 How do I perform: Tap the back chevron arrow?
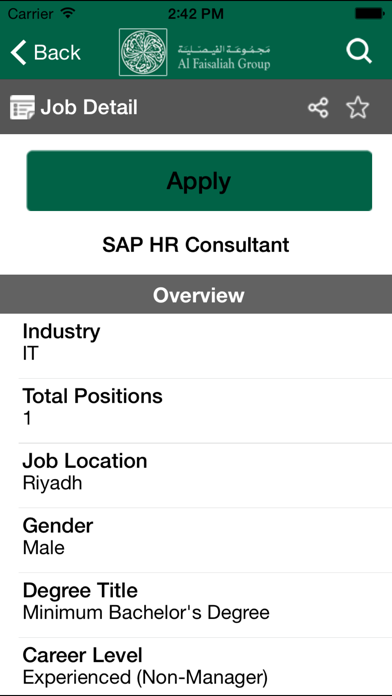tap(19, 52)
